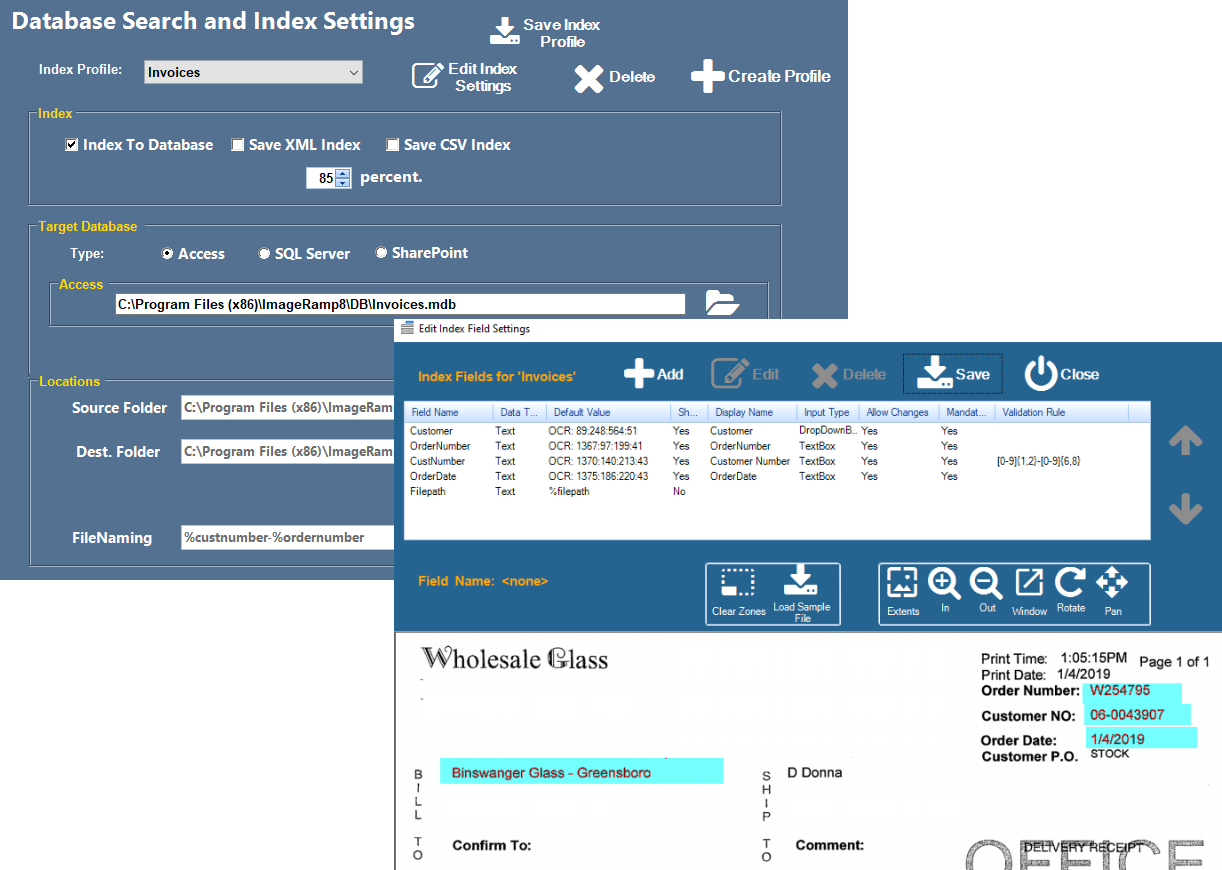
Task: Select the CustNumber field row
Action: click(x=777, y=461)
